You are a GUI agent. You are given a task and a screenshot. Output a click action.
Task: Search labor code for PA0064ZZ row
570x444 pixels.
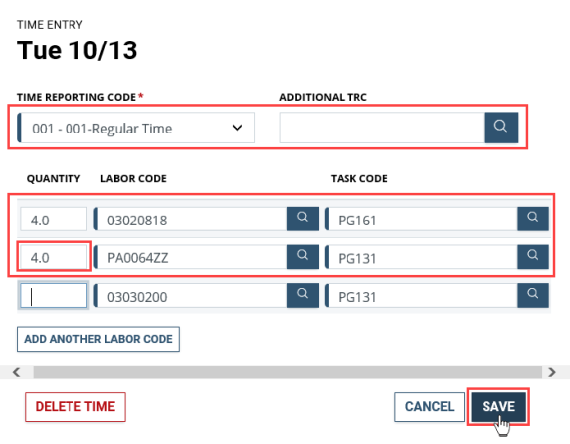pos(302,257)
